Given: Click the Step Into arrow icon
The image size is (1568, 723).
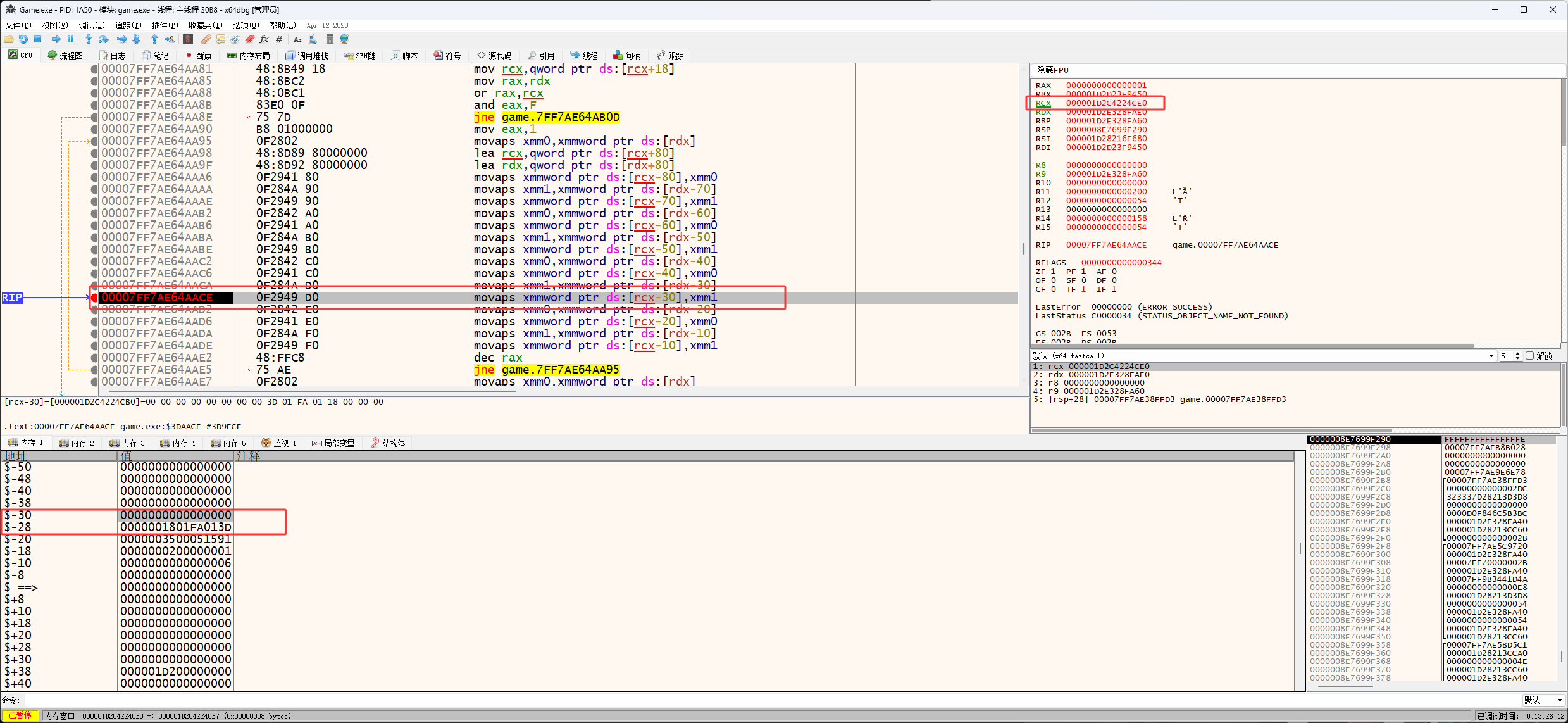Looking at the screenshot, I should pos(89,39).
